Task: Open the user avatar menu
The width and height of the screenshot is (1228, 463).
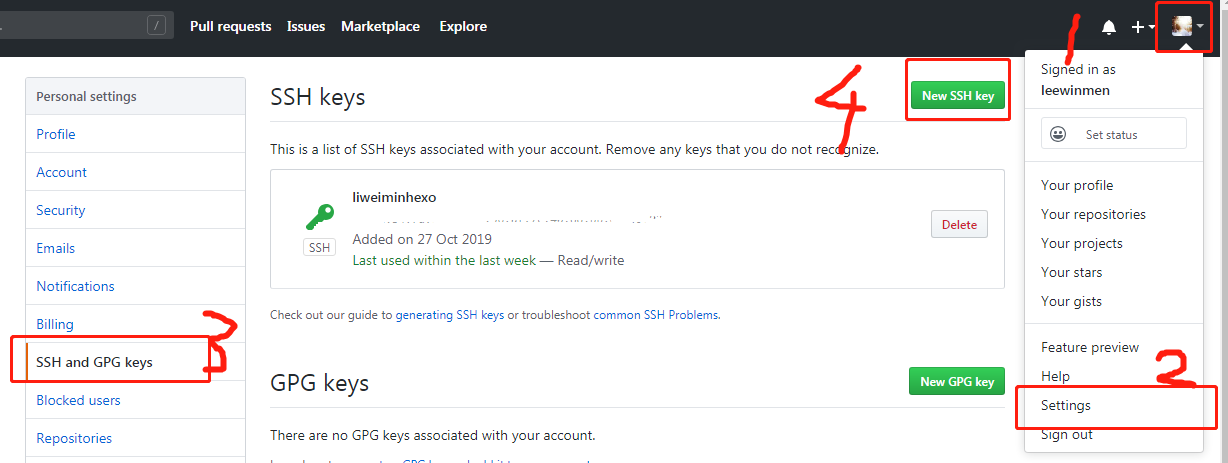Action: [1187, 27]
